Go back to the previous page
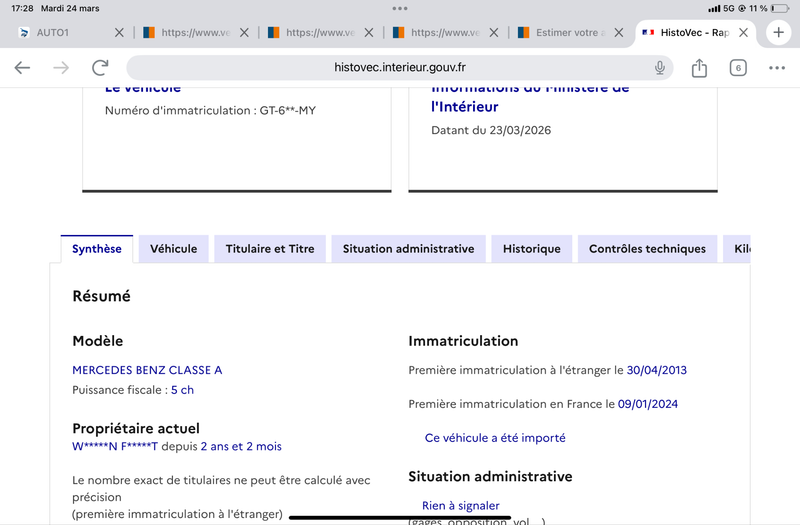Image resolution: width=800 pixels, height=525 pixels. (x=22, y=68)
